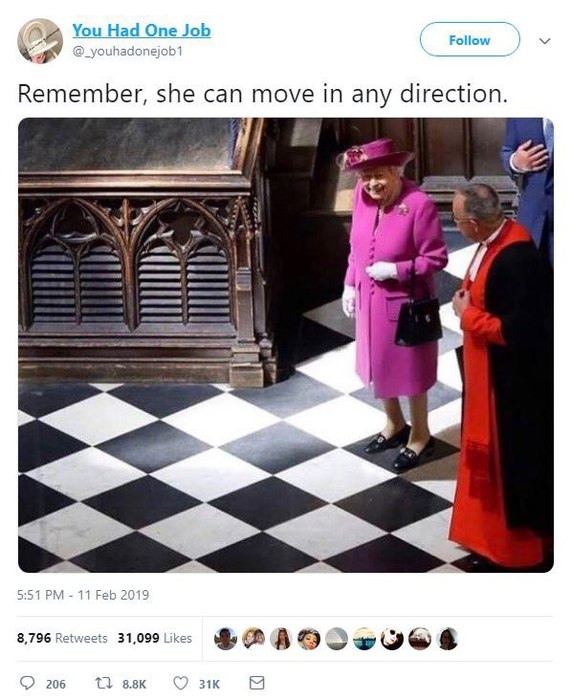The height and width of the screenshot is (700, 571).
Task: Click the panda liker avatar
Action: click(x=392, y=638)
